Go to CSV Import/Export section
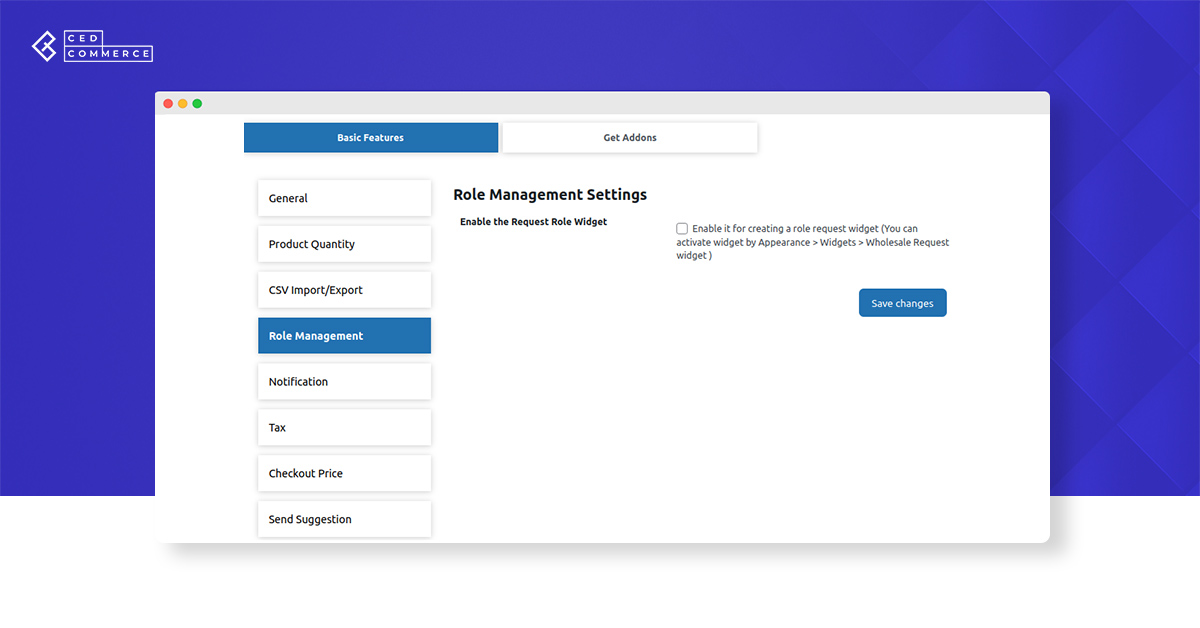Viewport: 1200px width, 628px height. point(344,290)
